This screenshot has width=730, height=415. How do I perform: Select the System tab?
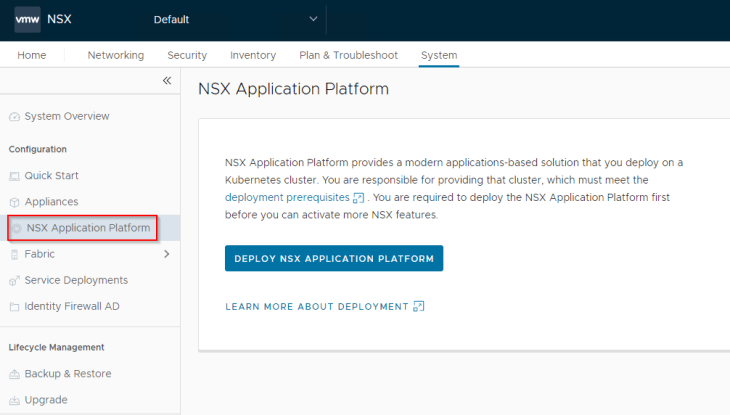[x=439, y=55]
